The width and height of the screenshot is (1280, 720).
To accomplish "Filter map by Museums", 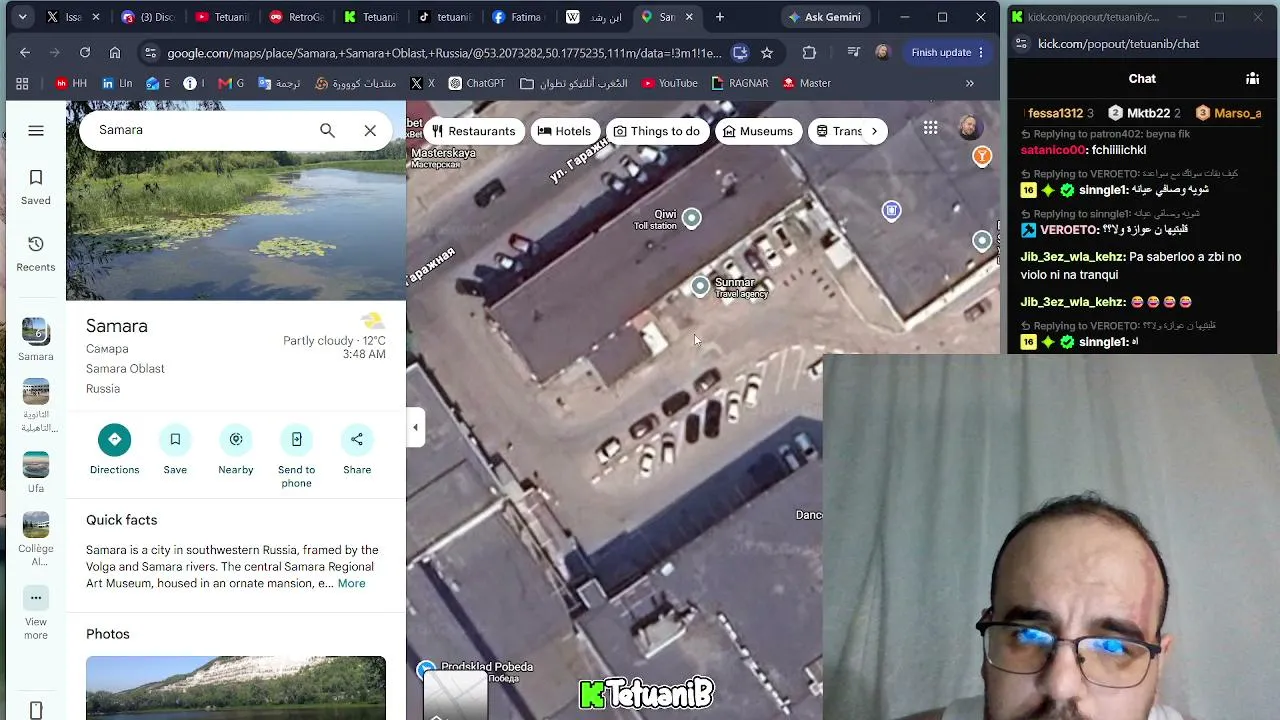I will coord(758,131).
